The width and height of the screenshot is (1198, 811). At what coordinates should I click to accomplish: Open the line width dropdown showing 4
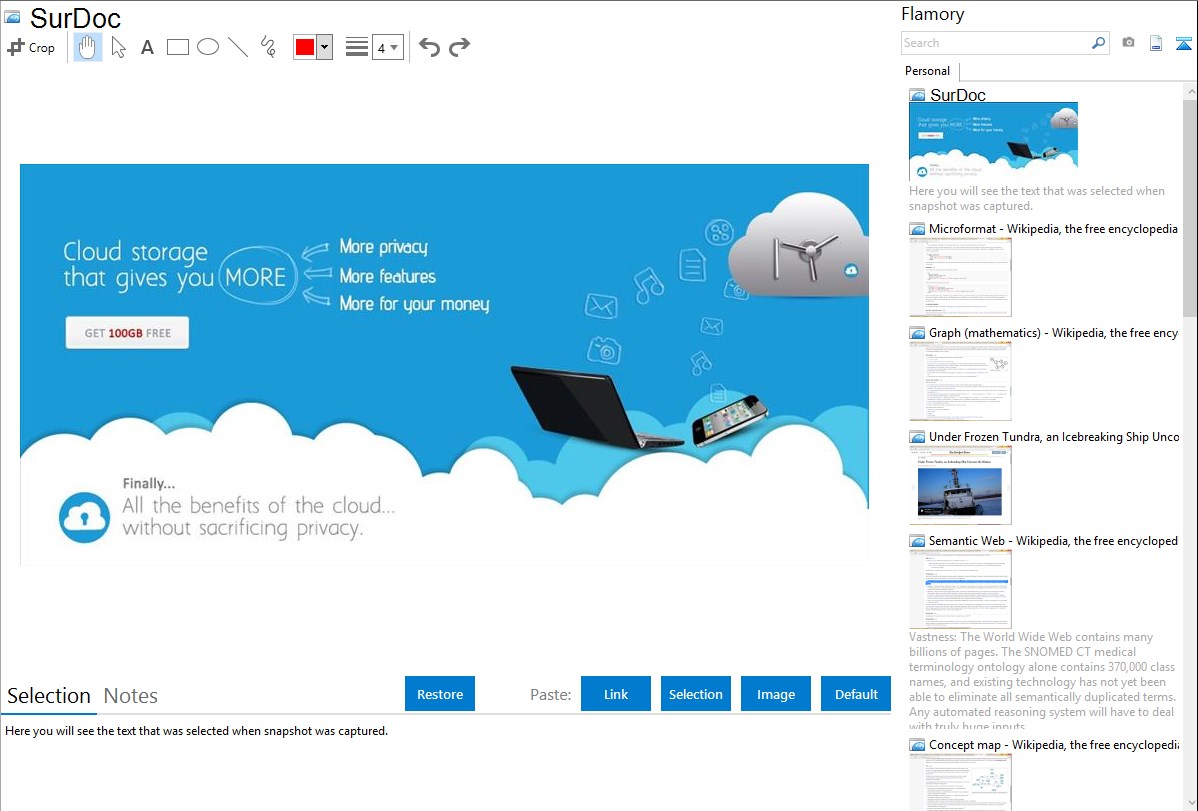coord(387,47)
